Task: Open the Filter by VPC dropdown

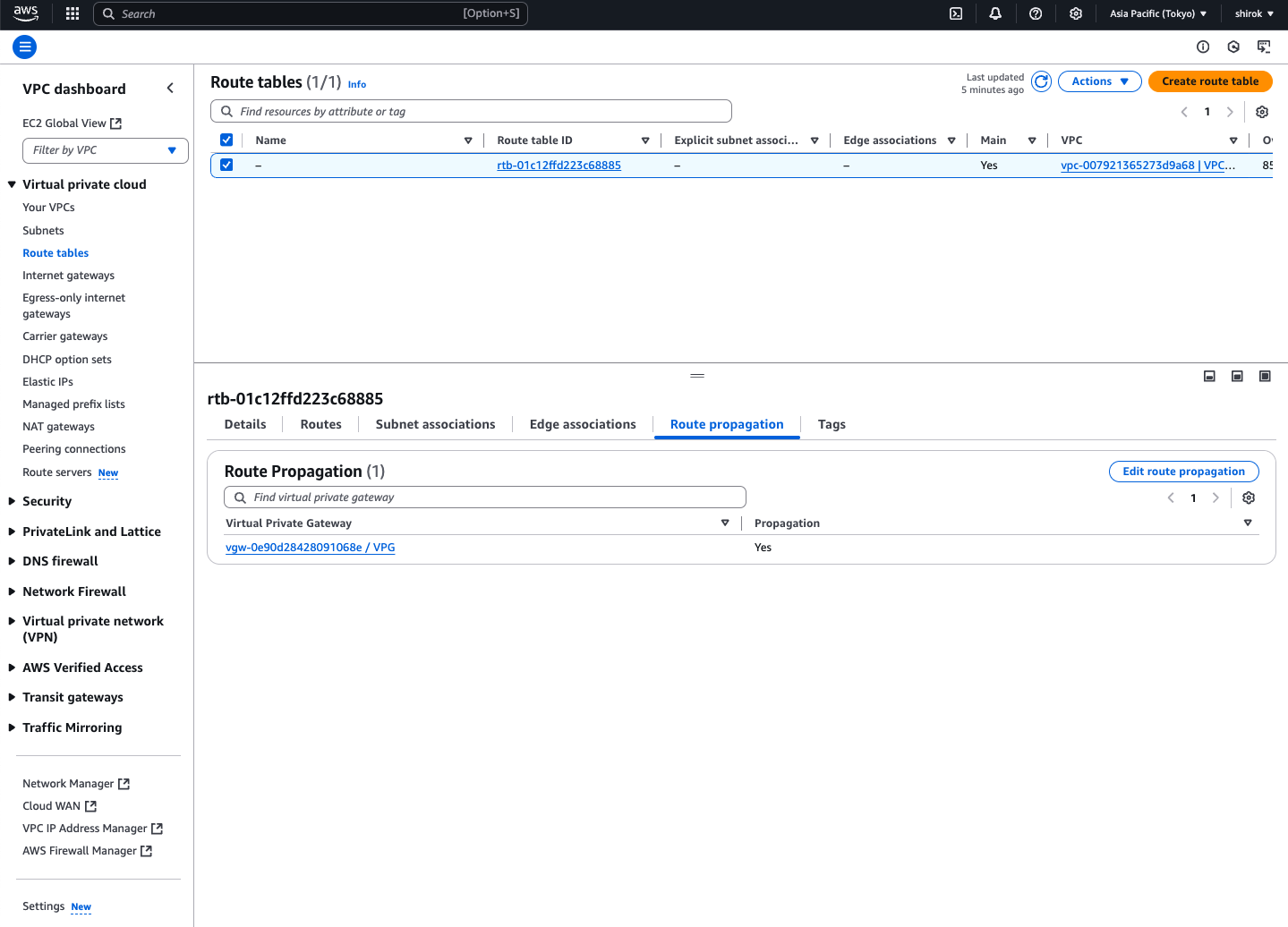Action: pyautogui.click(x=106, y=150)
